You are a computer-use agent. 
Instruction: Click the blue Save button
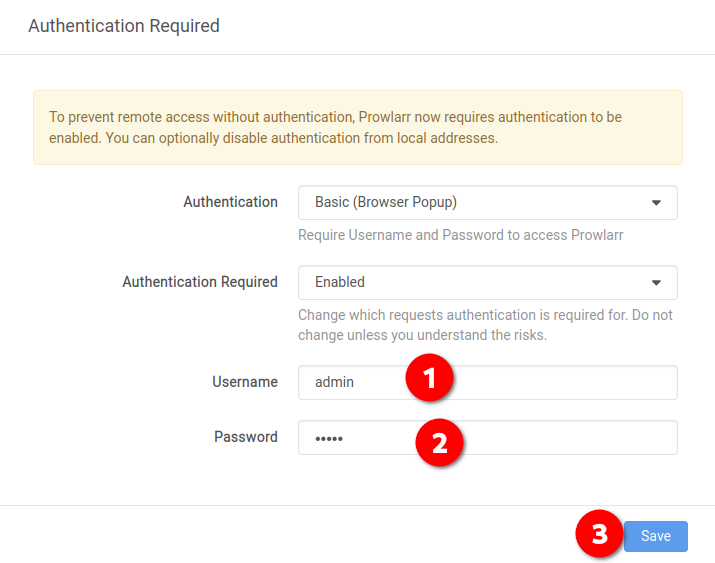tap(656, 536)
